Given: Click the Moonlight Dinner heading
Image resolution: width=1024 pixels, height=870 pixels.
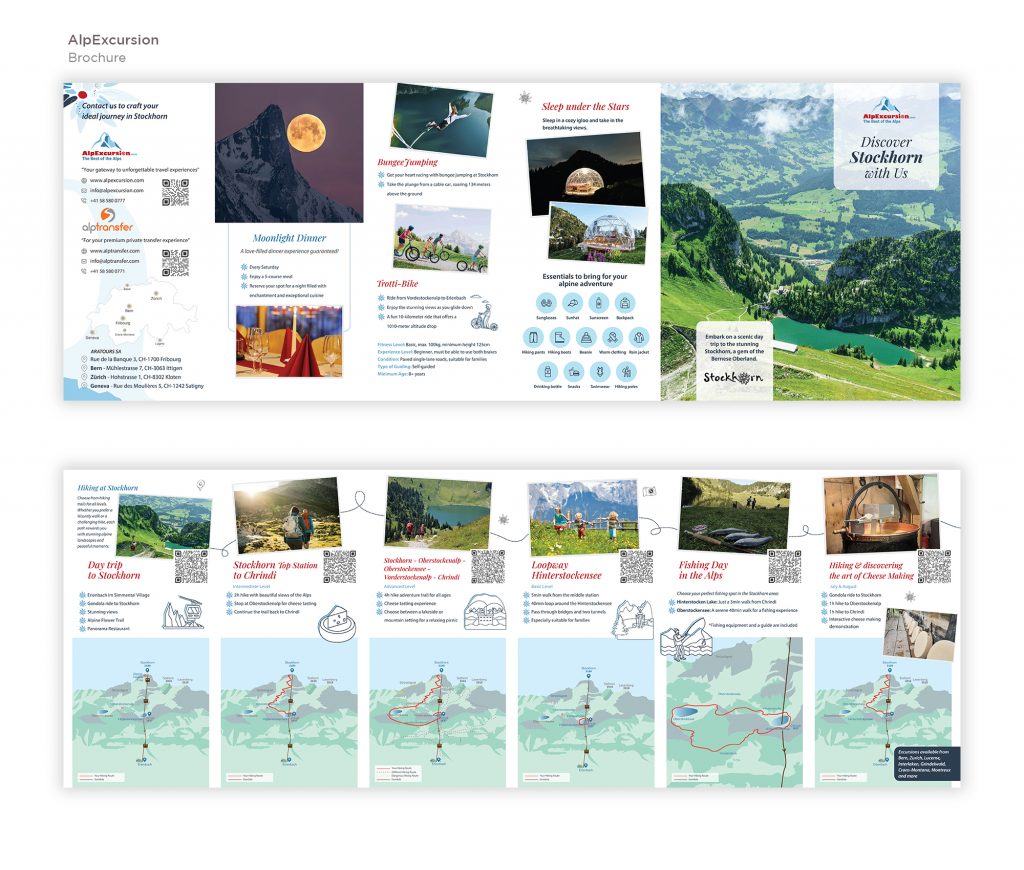Looking at the screenshot, I should 289,238.
